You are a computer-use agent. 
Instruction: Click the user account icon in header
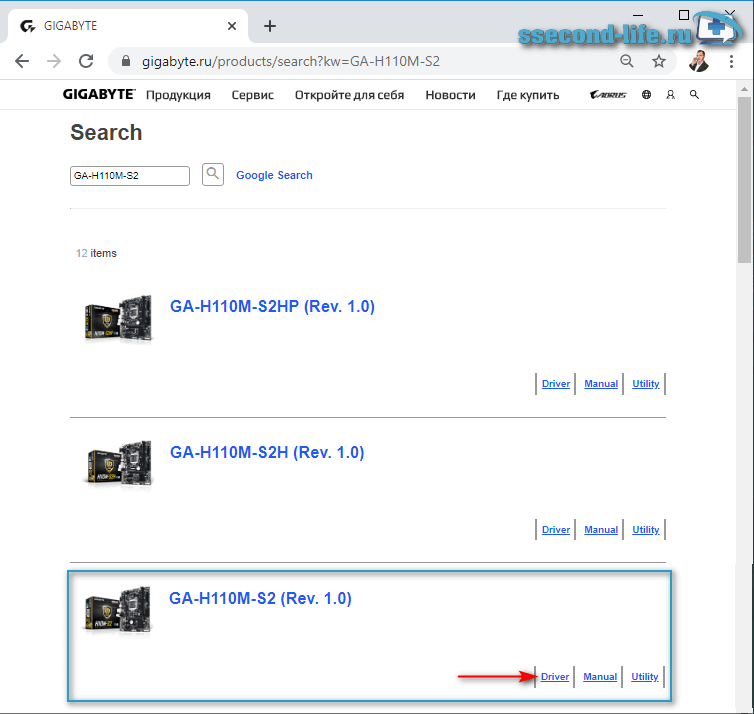coord(670,95)
